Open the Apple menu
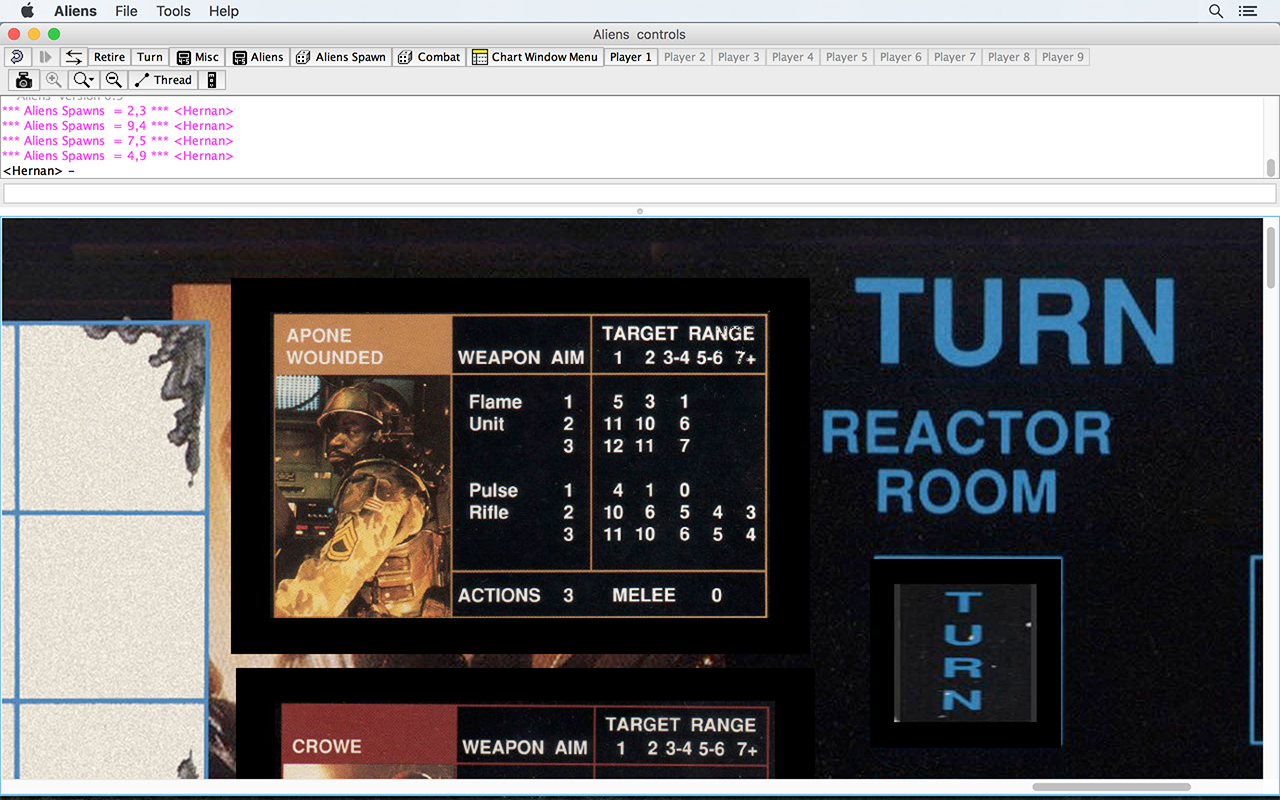 point(27,11)
